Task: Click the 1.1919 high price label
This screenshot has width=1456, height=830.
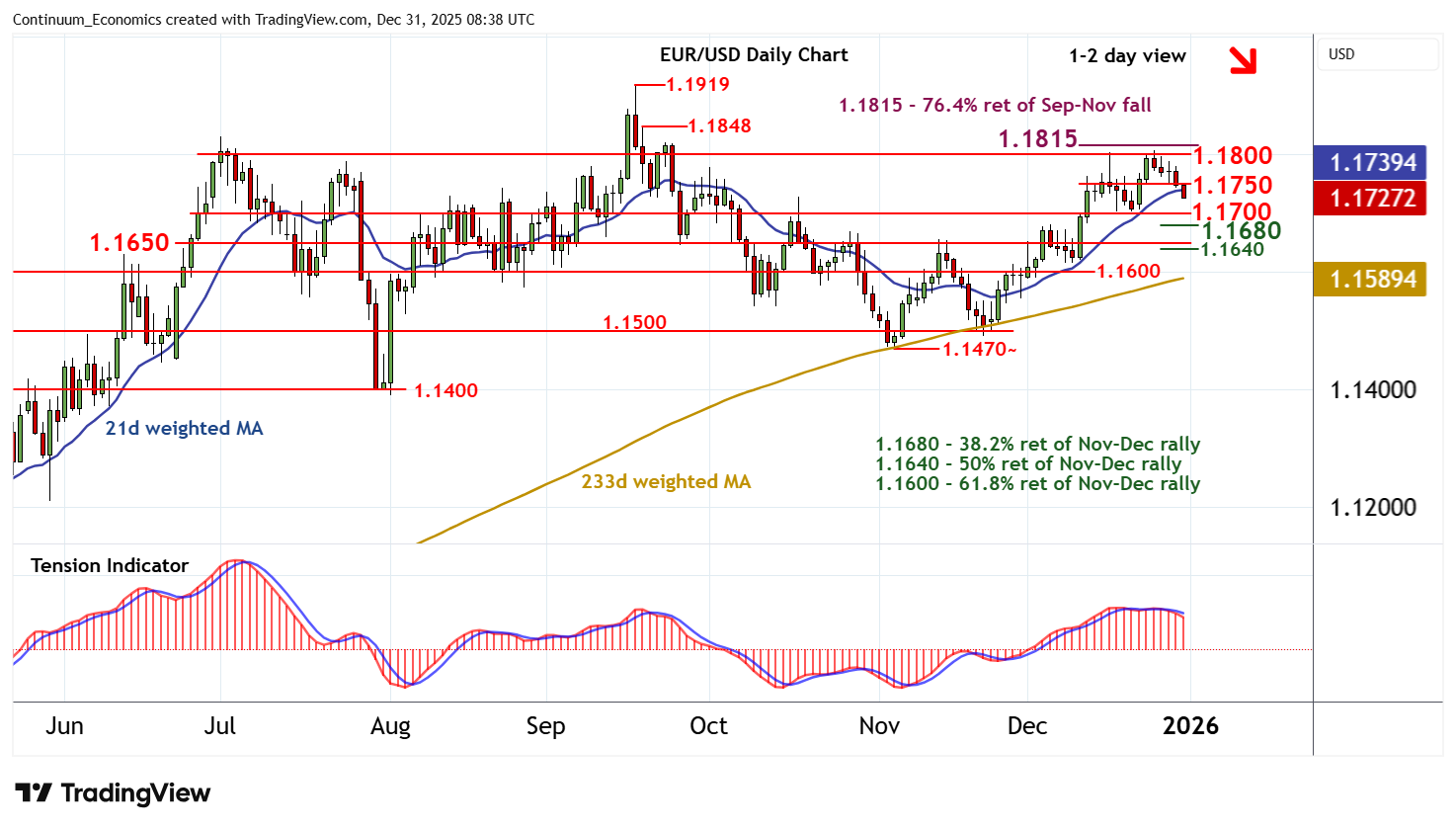Action: (x=697, y=85)
